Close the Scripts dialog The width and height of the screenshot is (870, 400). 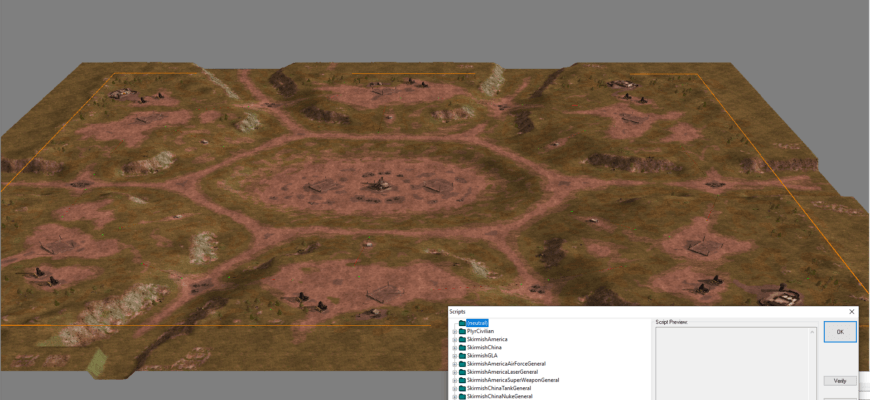(851, 312)
